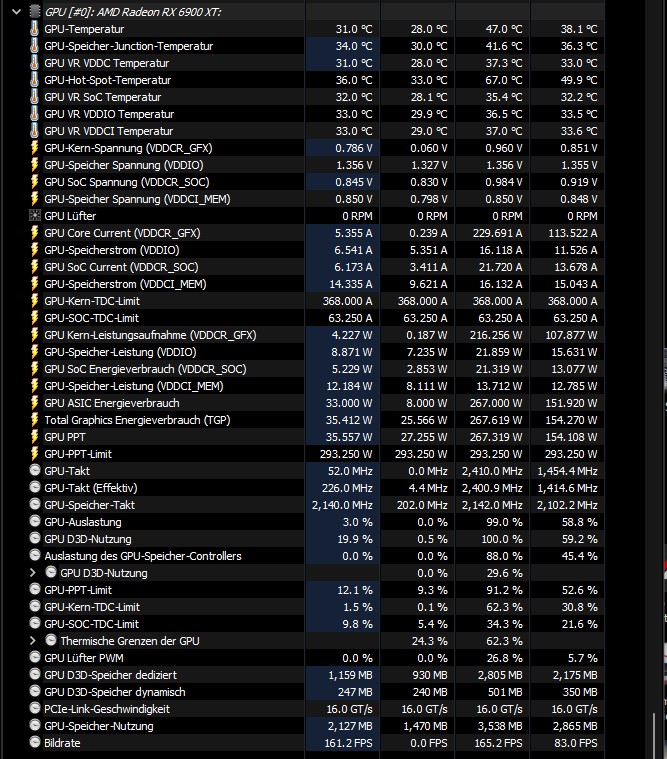Image resolution: width=667 pixels, height=759 pixels.
Task: Select the GPU-Speicherstrom (VDDIO) row label
Action: [112, 250]
